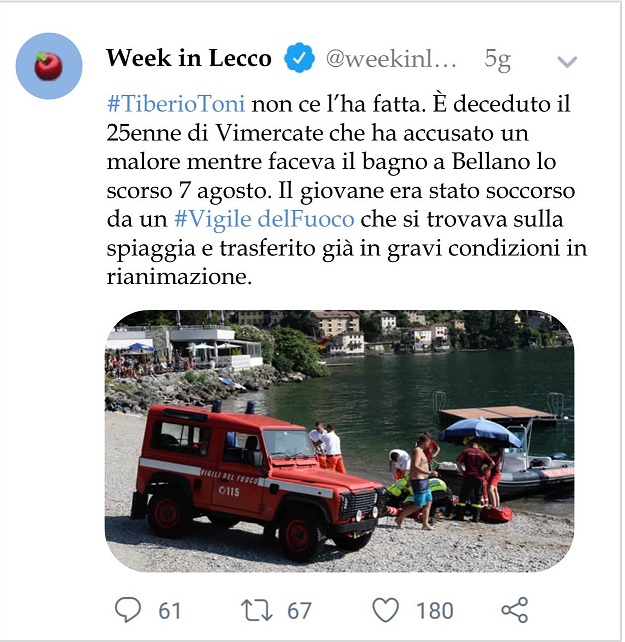
Task: Open the #Vigile delFuoco hashtag
Action: click(x=264, y=219)
